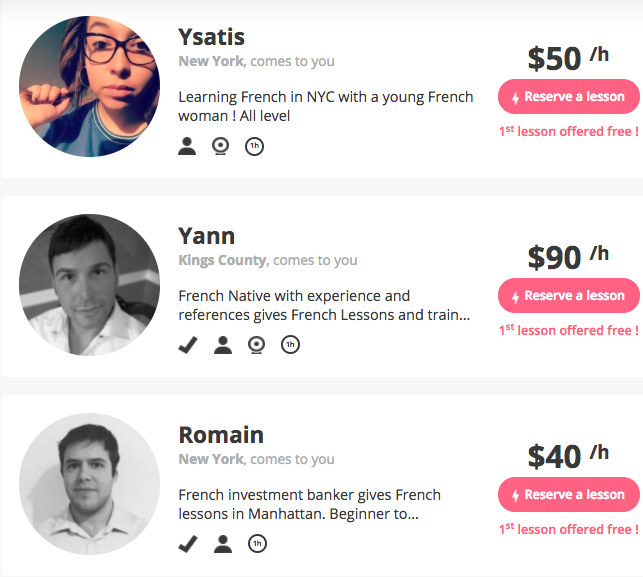This screenshot has width=643, height=577.
Task: Click the webcam icon under Ysatis
Action: click(x=221, y=146)
